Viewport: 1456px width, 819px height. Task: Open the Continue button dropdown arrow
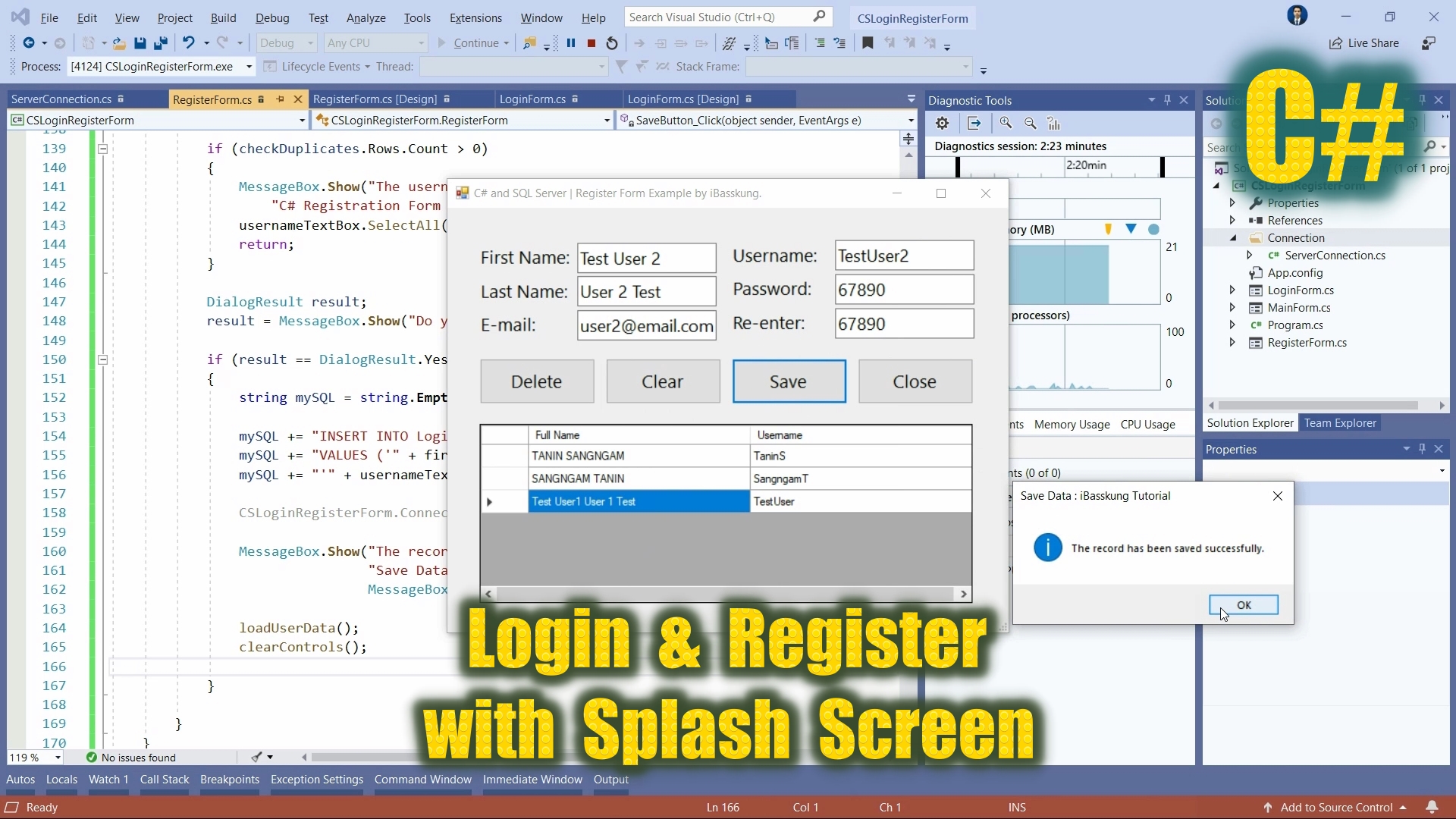tap(505, 43)
